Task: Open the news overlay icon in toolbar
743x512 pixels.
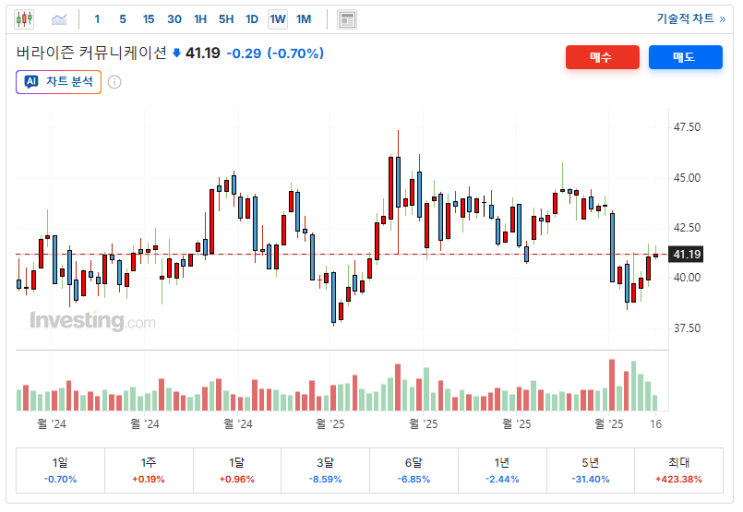Action: click(x=347, y=20)
